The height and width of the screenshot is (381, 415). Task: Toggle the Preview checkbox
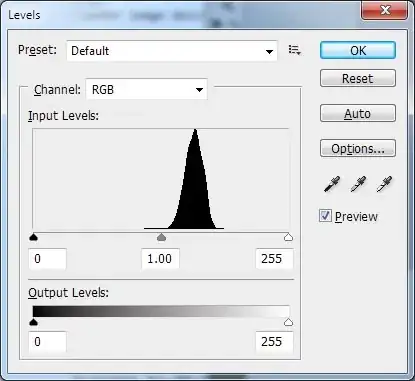click(x=325, y=216)
